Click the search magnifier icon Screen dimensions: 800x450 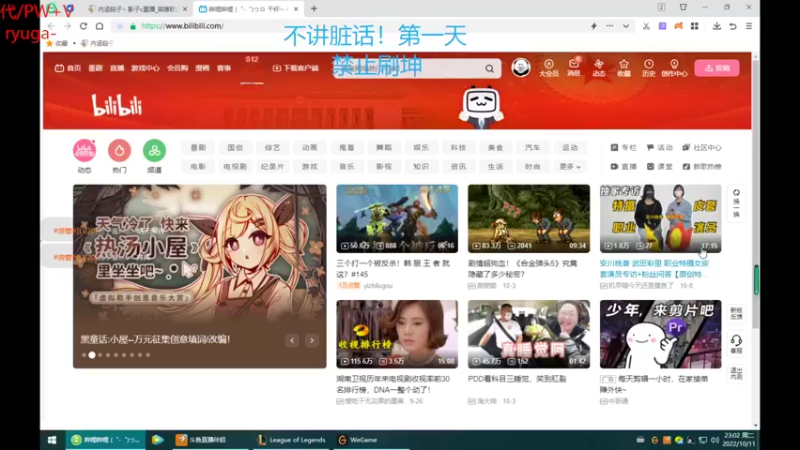pyautogui.click(x=489, y=68)
